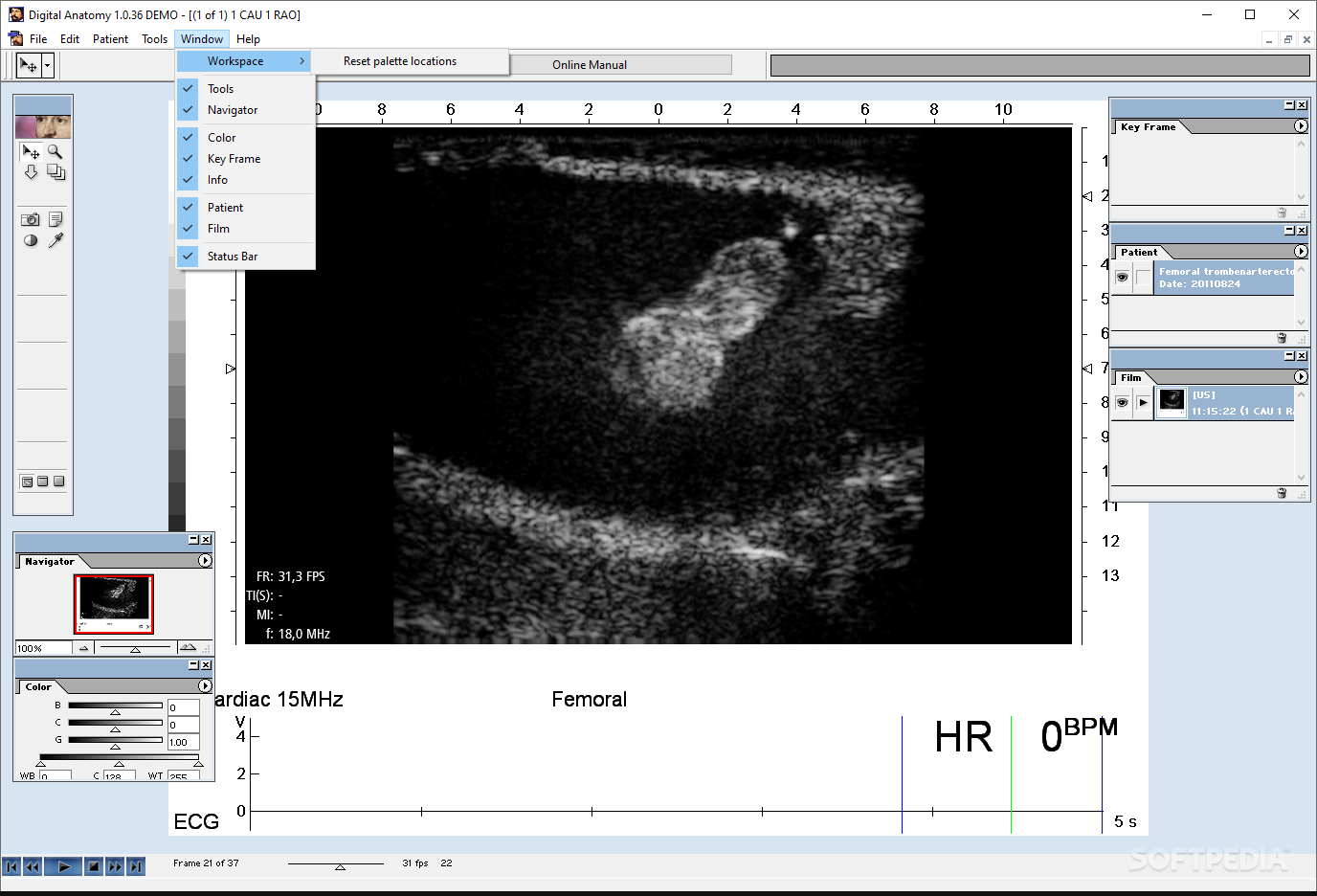Collapse the Navigator panel
Image resolution: width=1317 pixels, height=896 pixels.
click(193, 540)
